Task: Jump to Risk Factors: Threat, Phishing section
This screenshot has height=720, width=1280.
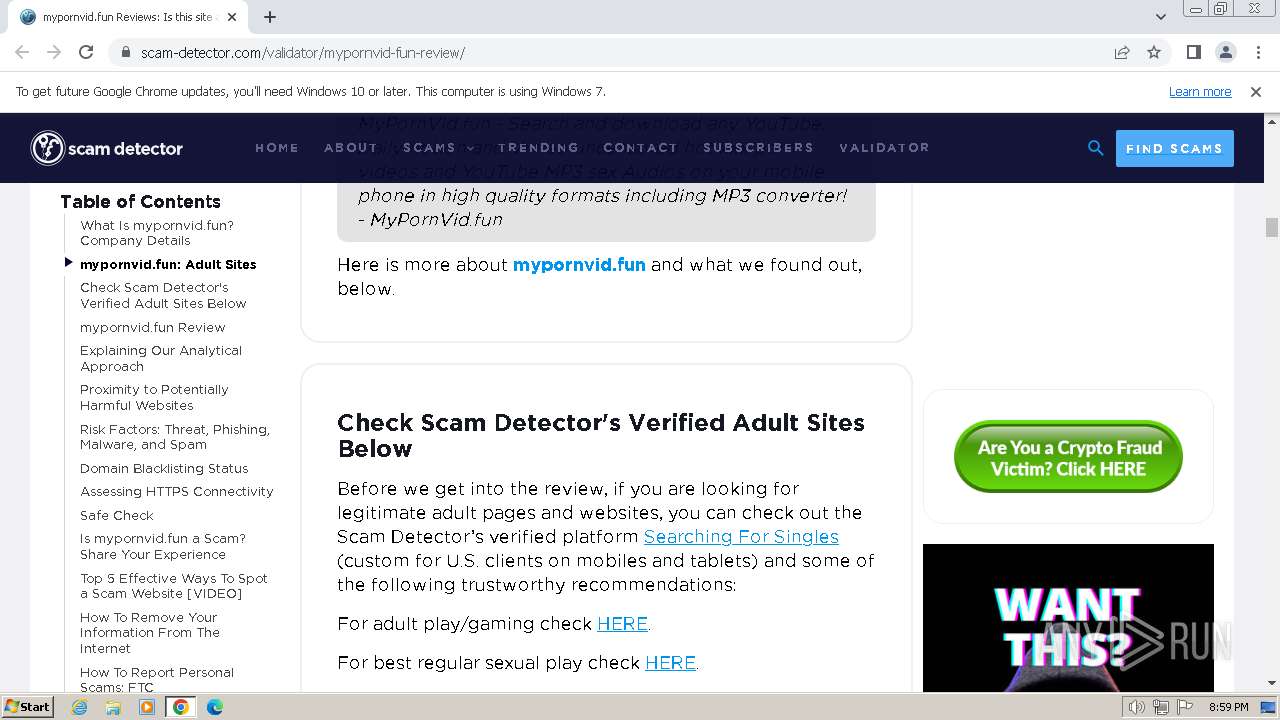Action: (x=175, y=437)
